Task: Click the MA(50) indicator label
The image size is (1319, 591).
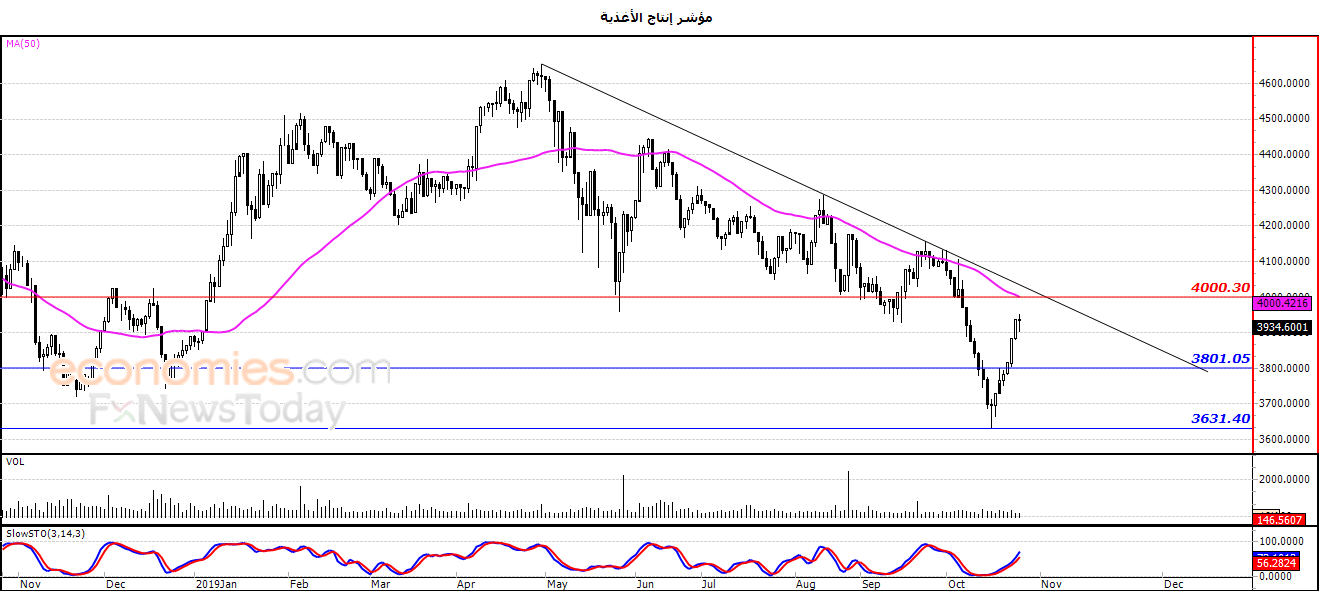Action: click(x=23, y=43)
